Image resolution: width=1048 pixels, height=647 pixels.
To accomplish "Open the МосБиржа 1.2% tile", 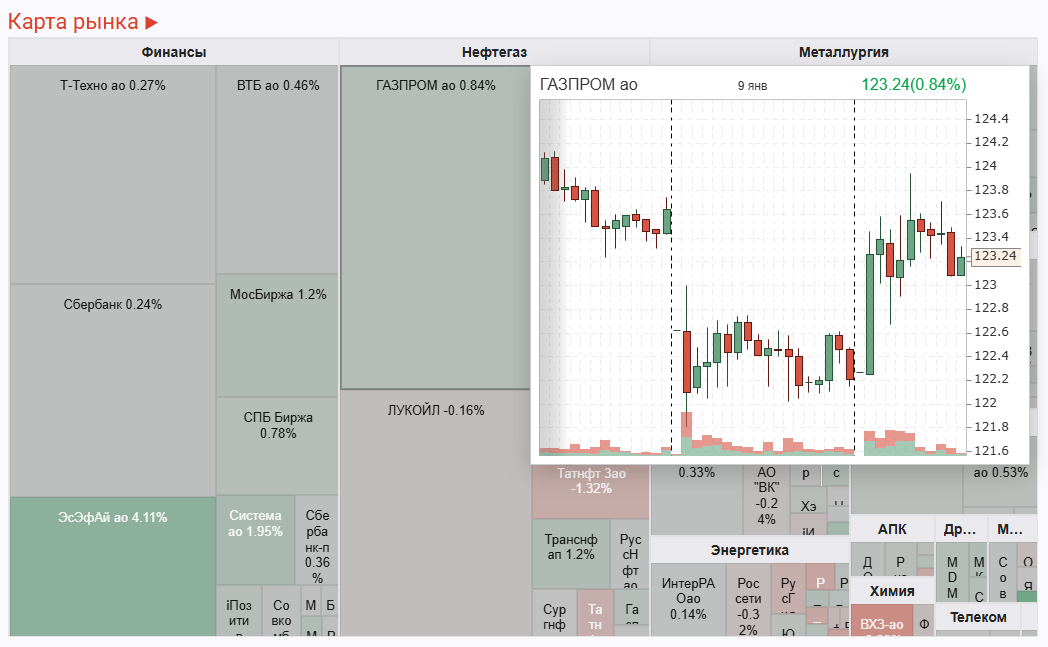I will click(277, 336).
